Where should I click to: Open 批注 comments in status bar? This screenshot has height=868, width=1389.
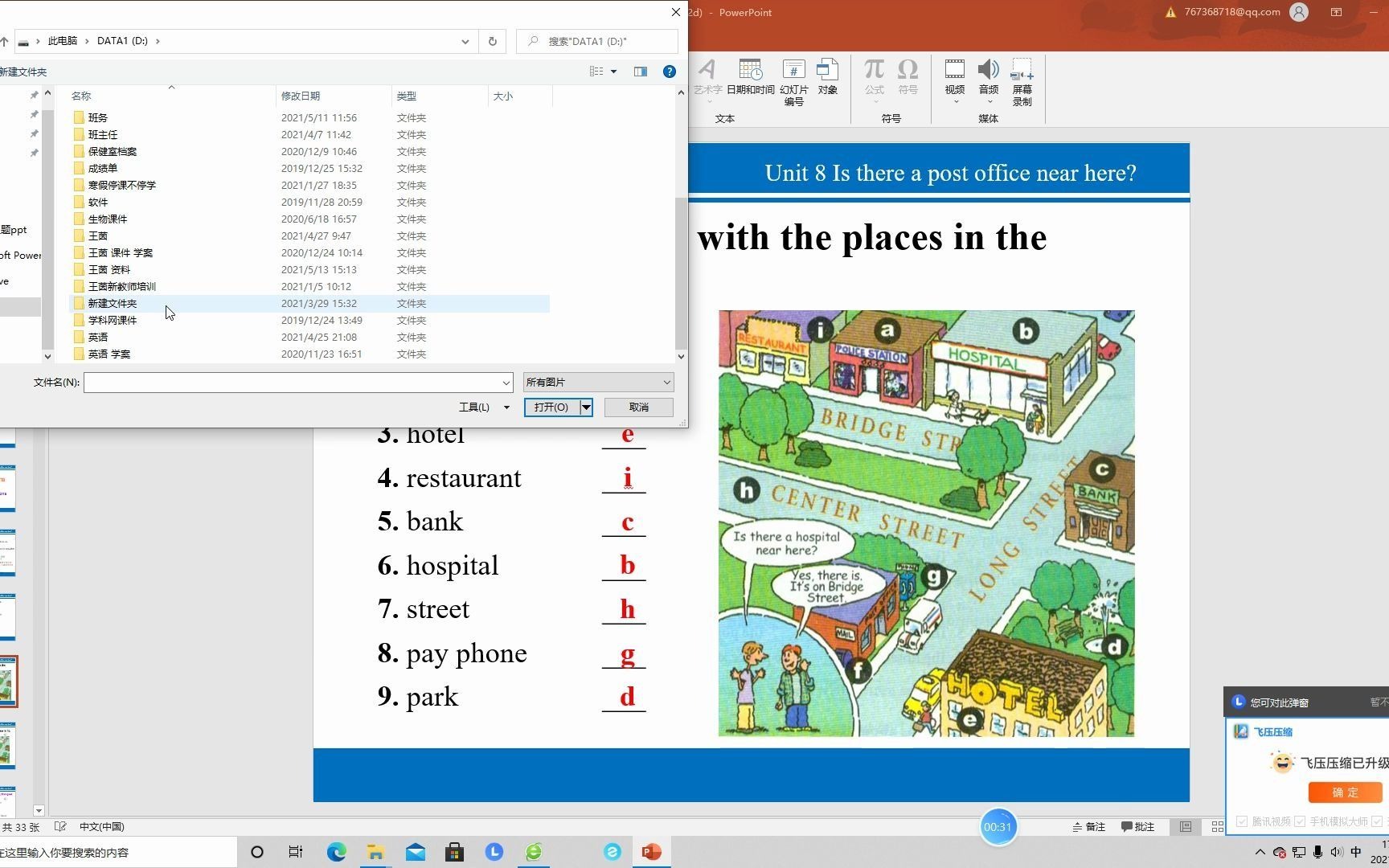1138,827
